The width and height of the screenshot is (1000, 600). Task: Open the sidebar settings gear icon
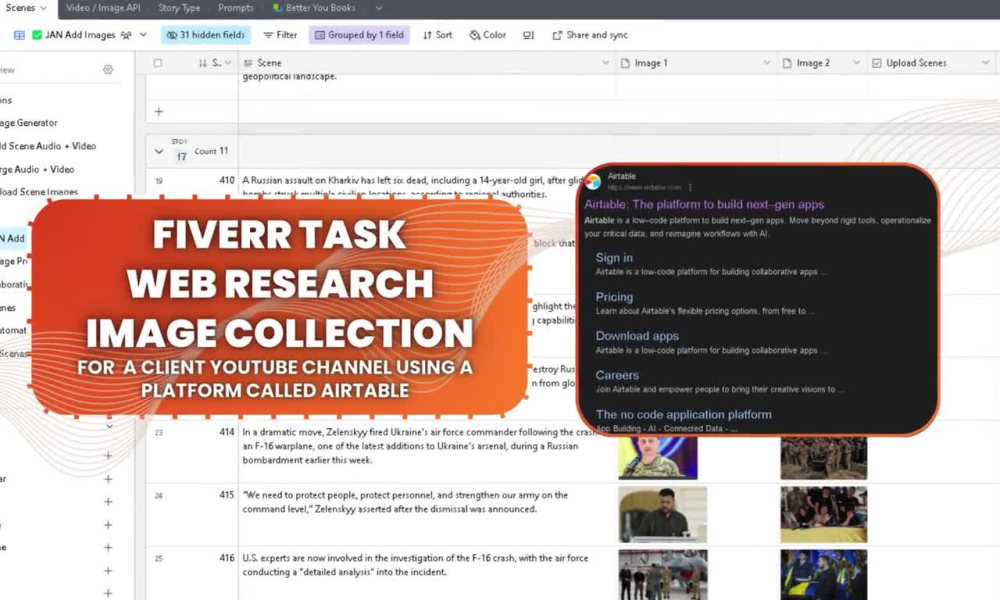click(x=108, y=70)
